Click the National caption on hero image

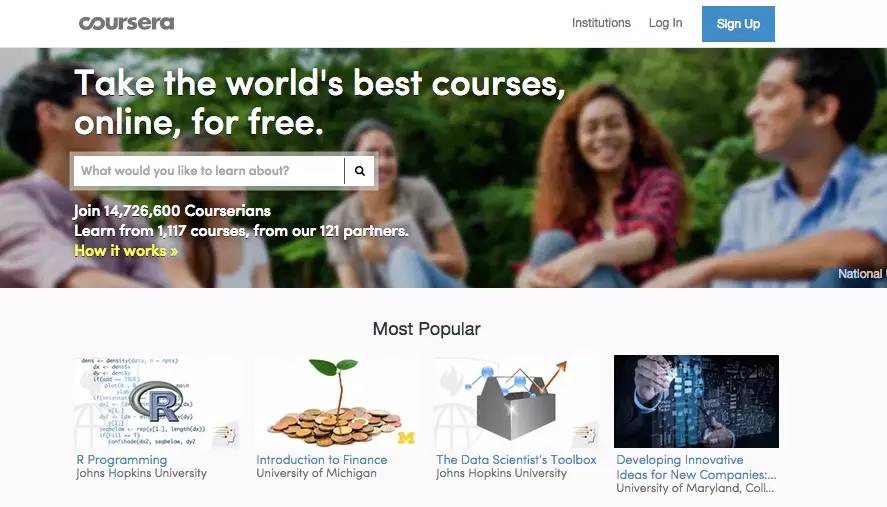862,274
